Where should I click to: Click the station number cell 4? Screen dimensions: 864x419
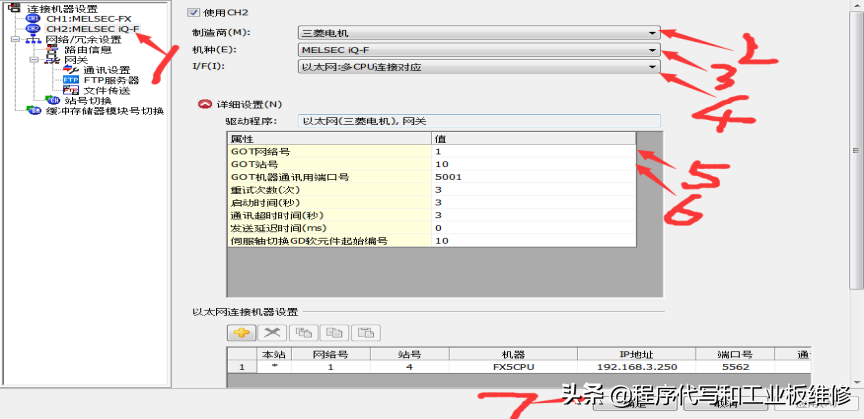pyautogui.click(x=409, y=367)
